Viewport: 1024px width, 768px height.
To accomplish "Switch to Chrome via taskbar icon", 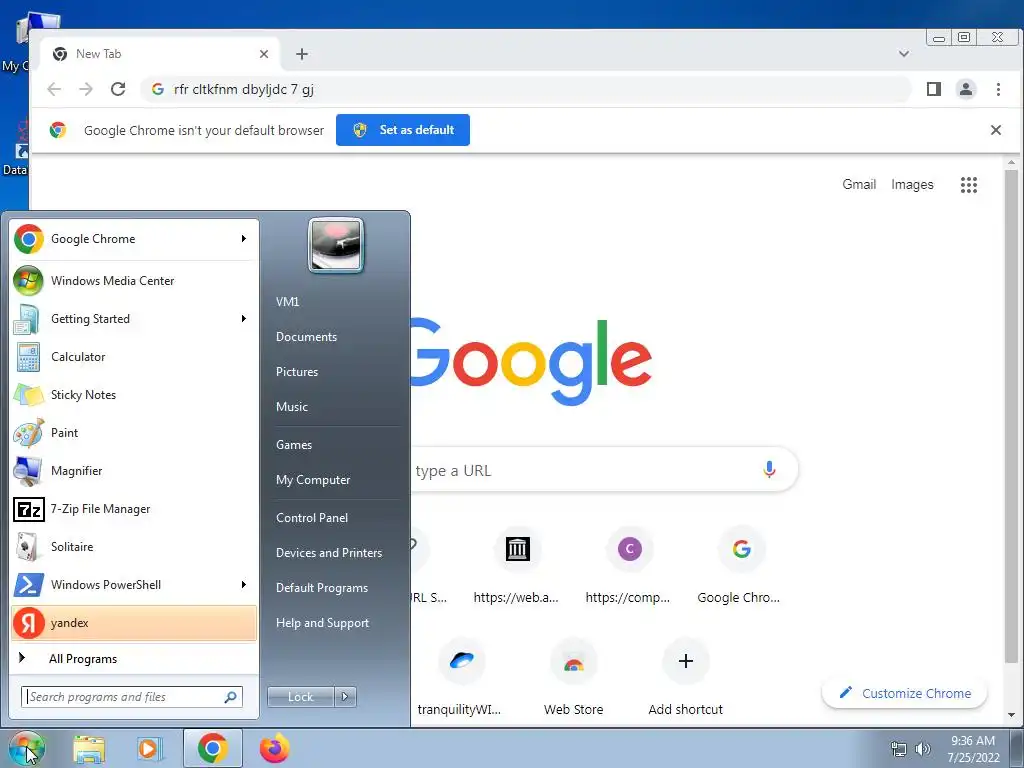I will tap(213, 748).
